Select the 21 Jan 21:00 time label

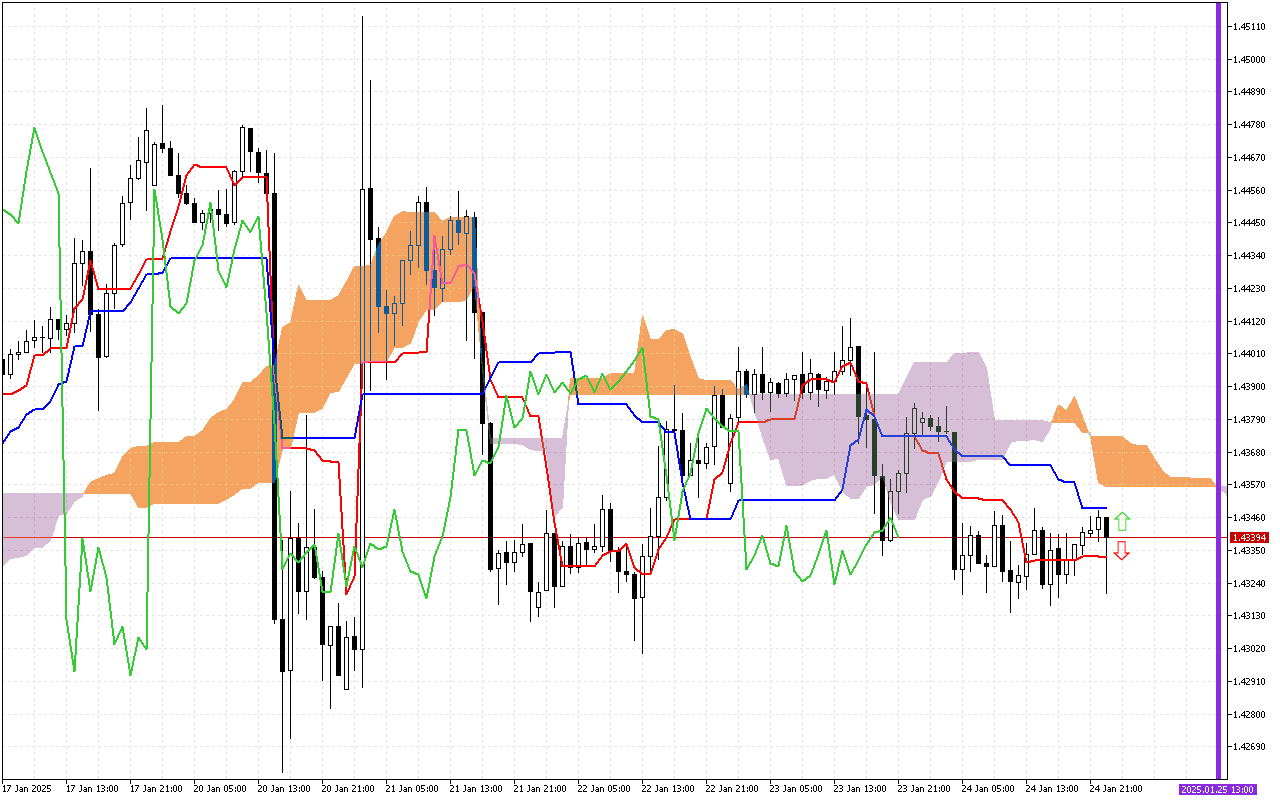tap(539, 789)
